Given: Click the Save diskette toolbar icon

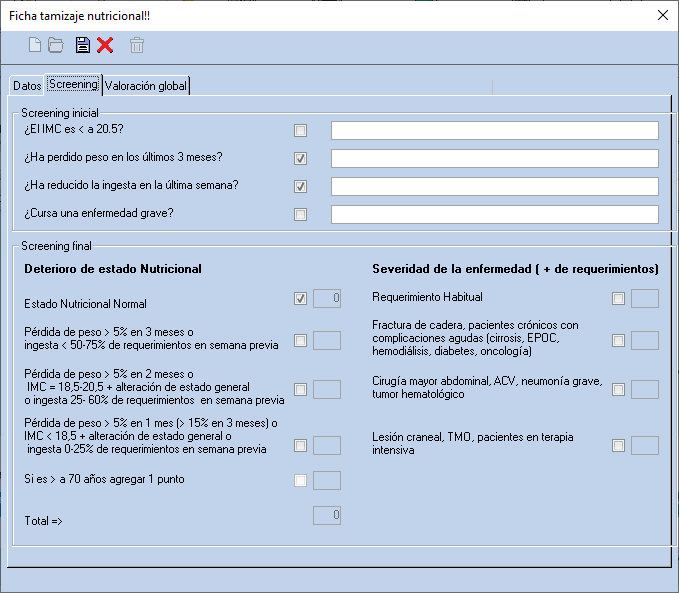Looking at the screenshot, I should pyautogui.click(x=83, y=45).
